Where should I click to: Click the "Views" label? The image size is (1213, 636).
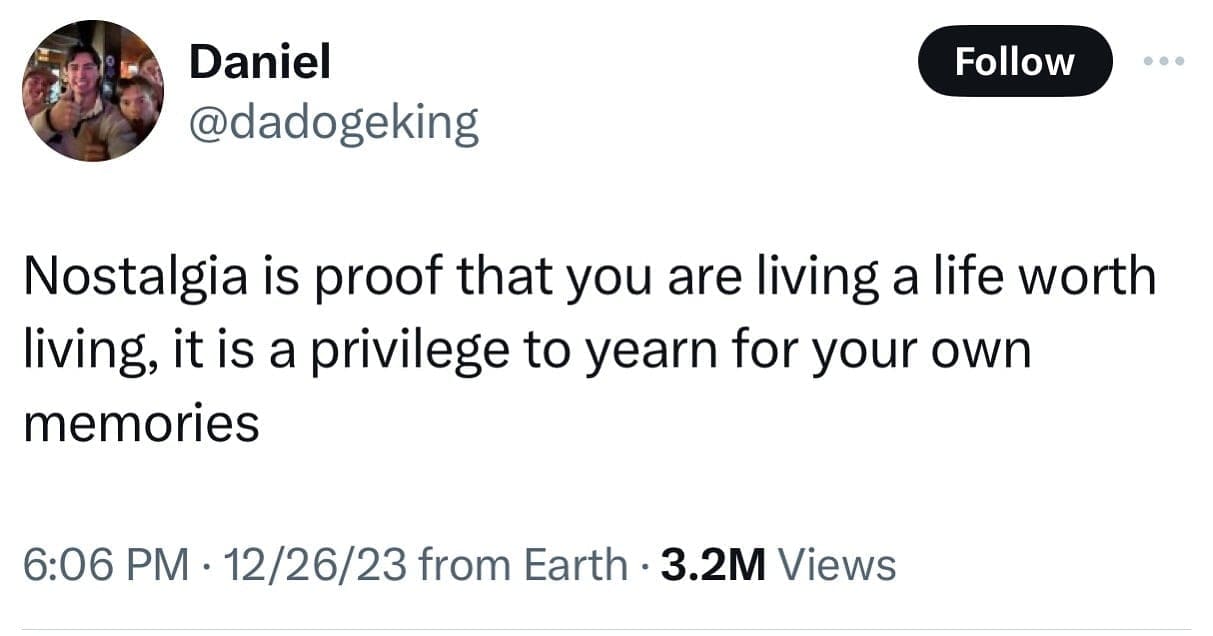tap(836, 565)
